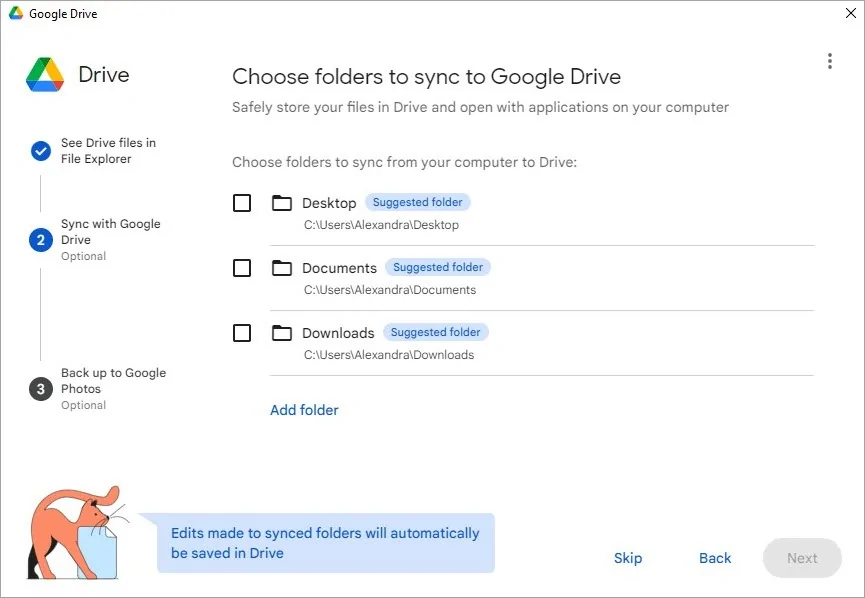
Task: Check the Documents folder checkbox
Action: click(x=241, y=267)
